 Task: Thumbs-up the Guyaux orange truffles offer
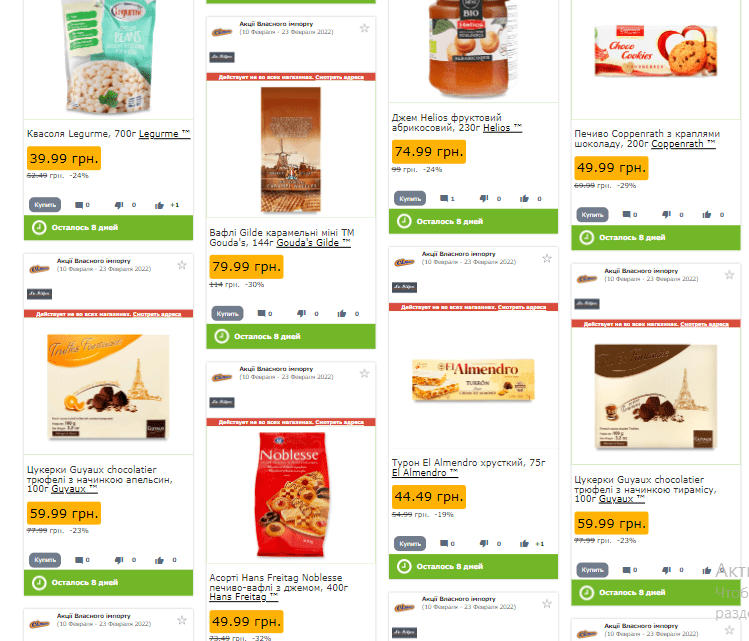tap(159, 560)
